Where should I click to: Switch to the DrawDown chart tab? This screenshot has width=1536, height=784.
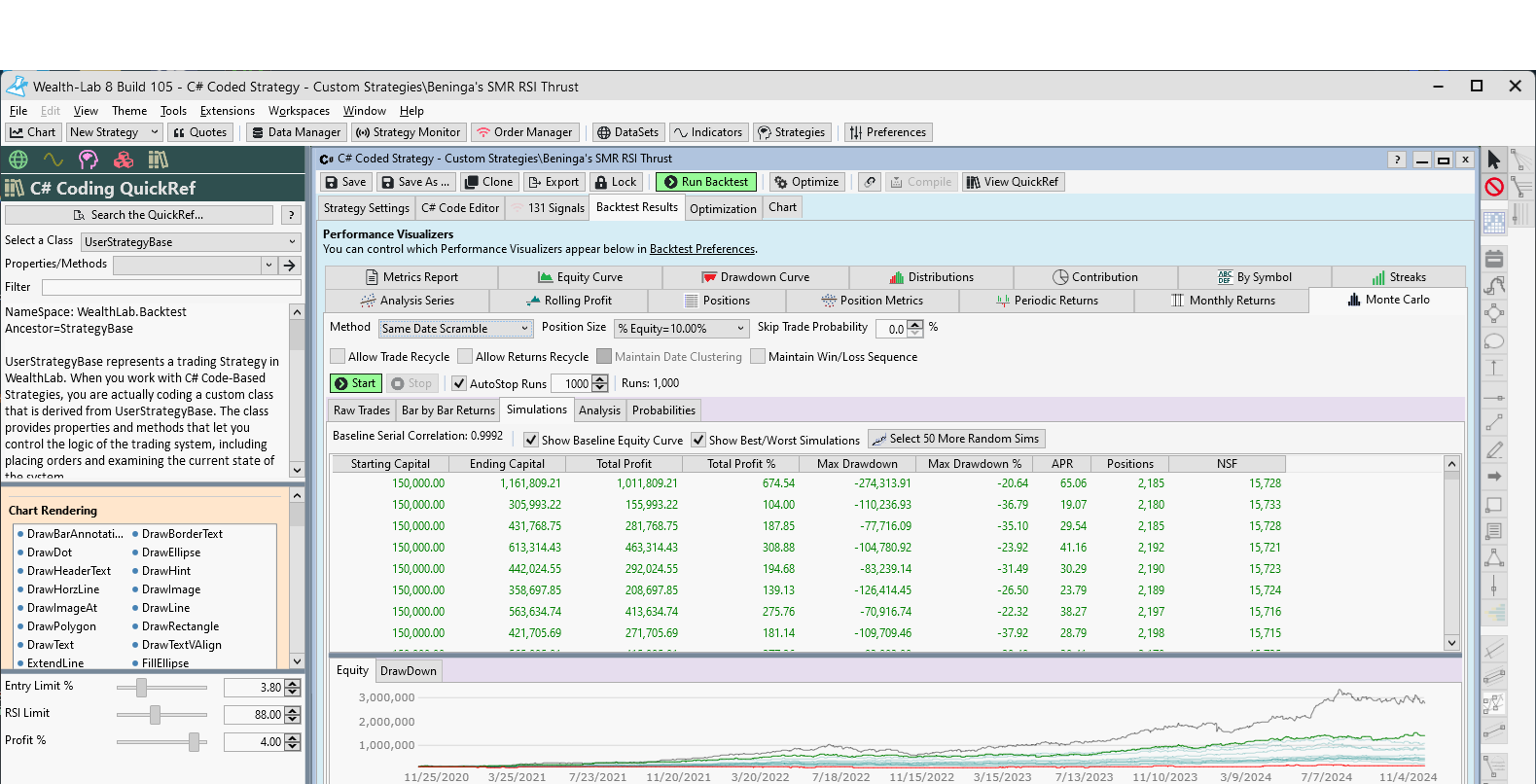coord(409,671)
